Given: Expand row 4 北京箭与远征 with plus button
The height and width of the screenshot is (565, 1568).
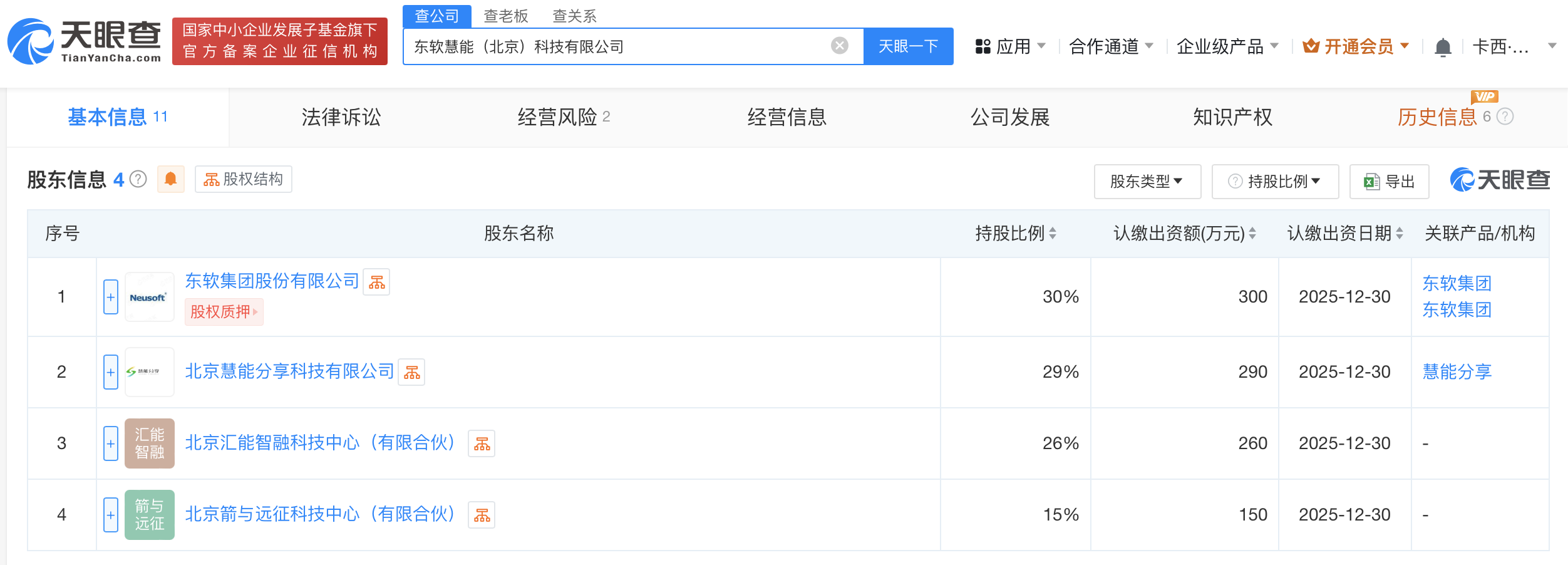Looking at the screenshot, I should coord(111,515).
